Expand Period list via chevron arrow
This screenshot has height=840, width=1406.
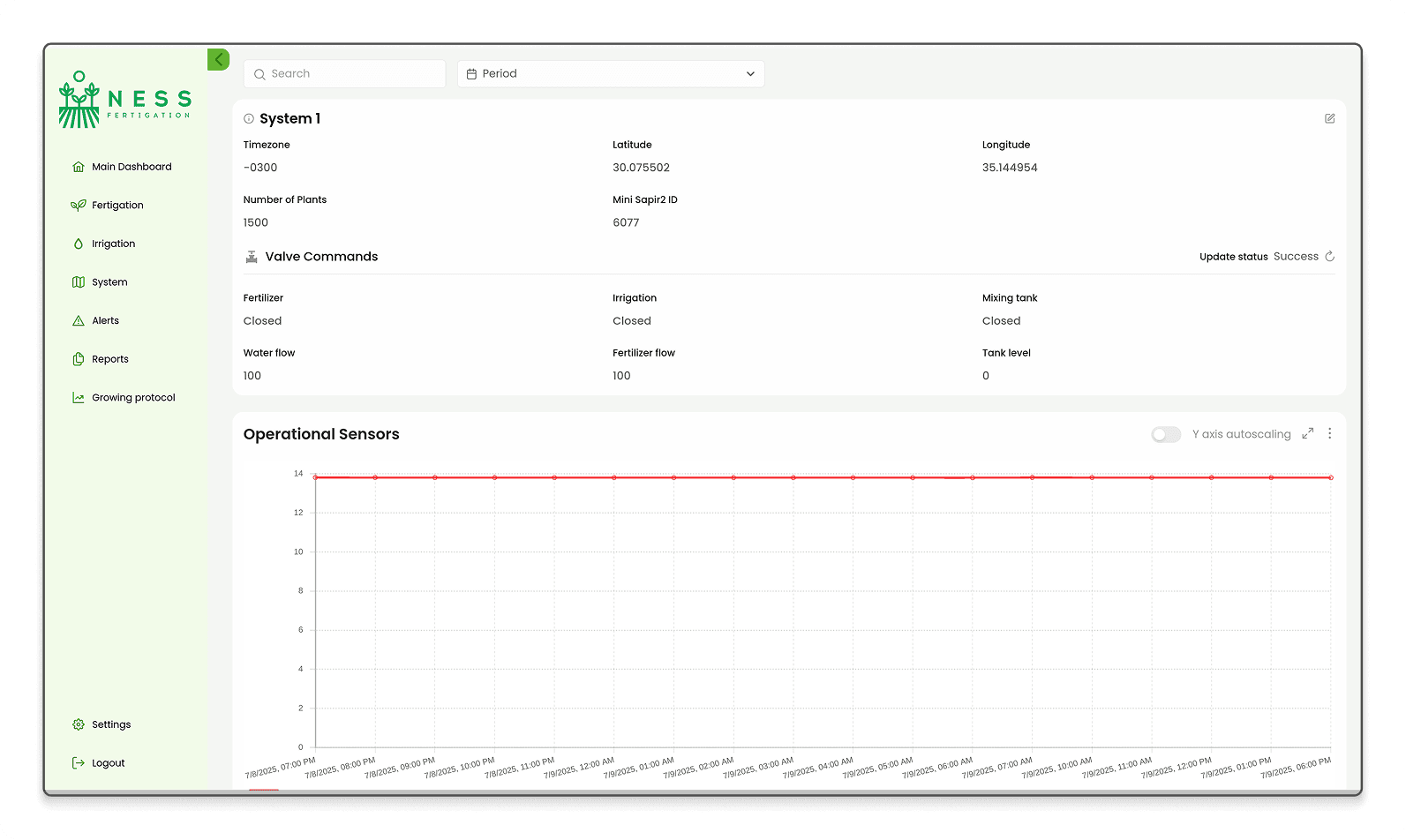pos(750,74)
